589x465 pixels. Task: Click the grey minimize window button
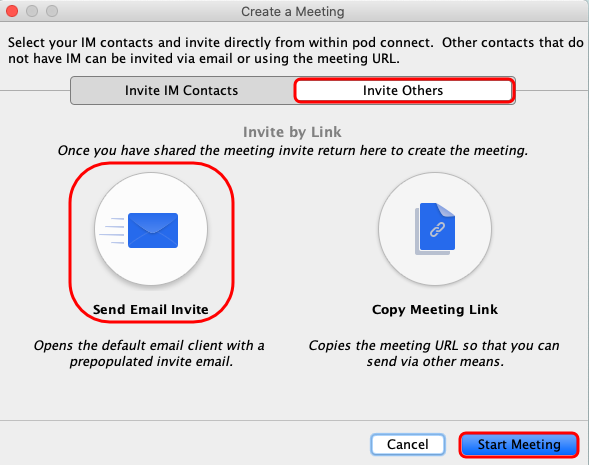[x=32, y=11]
